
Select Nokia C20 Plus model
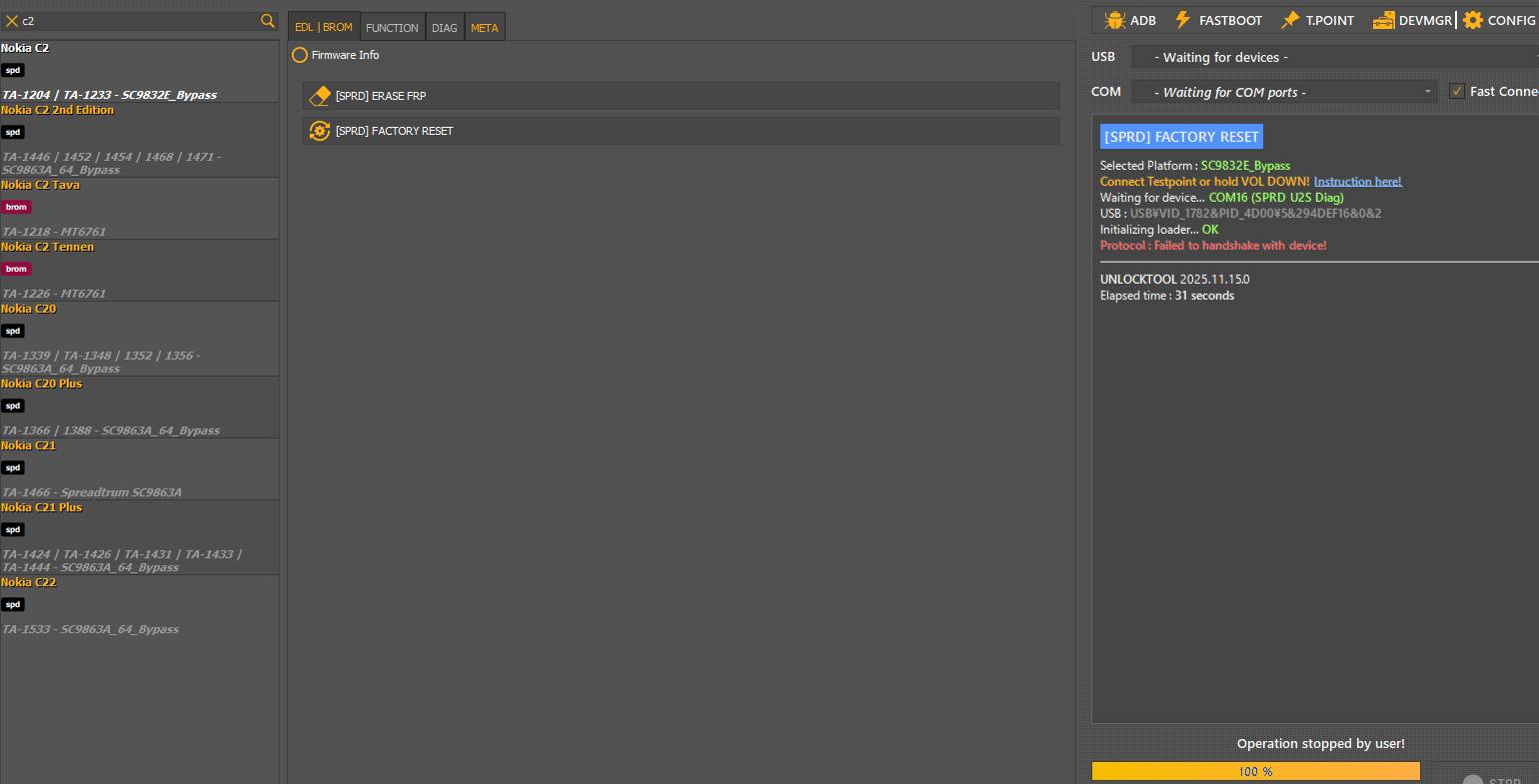[x=139, y=406]
